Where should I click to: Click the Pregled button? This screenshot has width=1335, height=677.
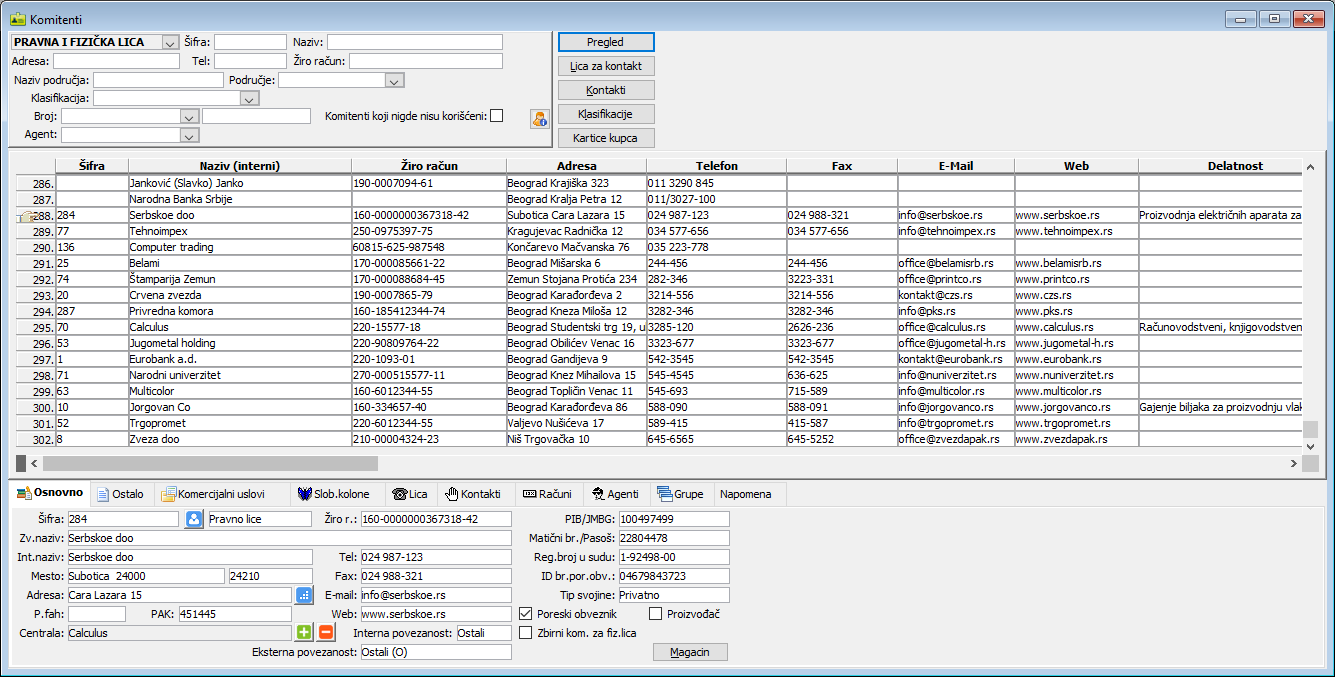(x=605, y=42)
